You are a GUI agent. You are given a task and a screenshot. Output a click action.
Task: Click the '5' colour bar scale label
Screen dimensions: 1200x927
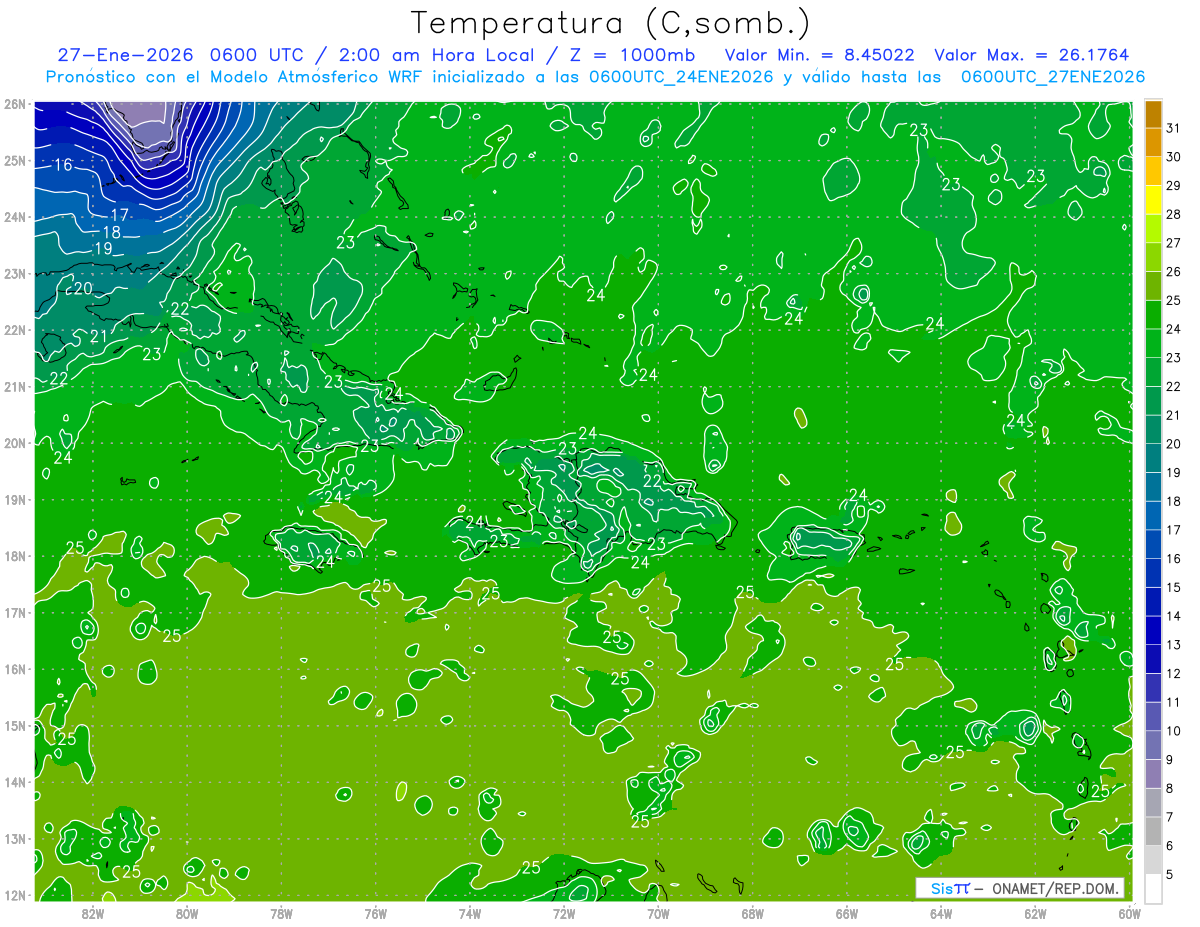(1170, 874)
